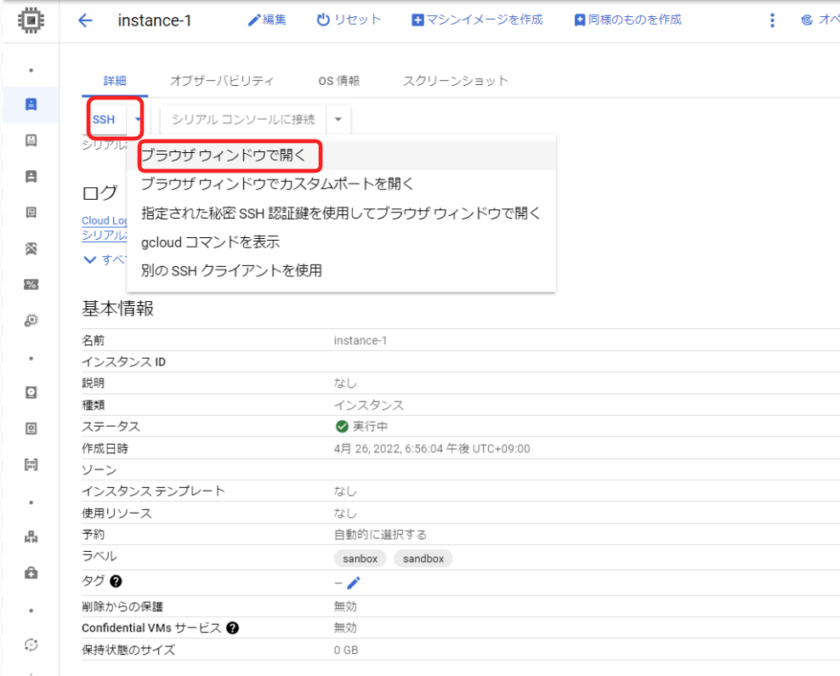
Task: Click the 使用リソース label
Action: 117,513
